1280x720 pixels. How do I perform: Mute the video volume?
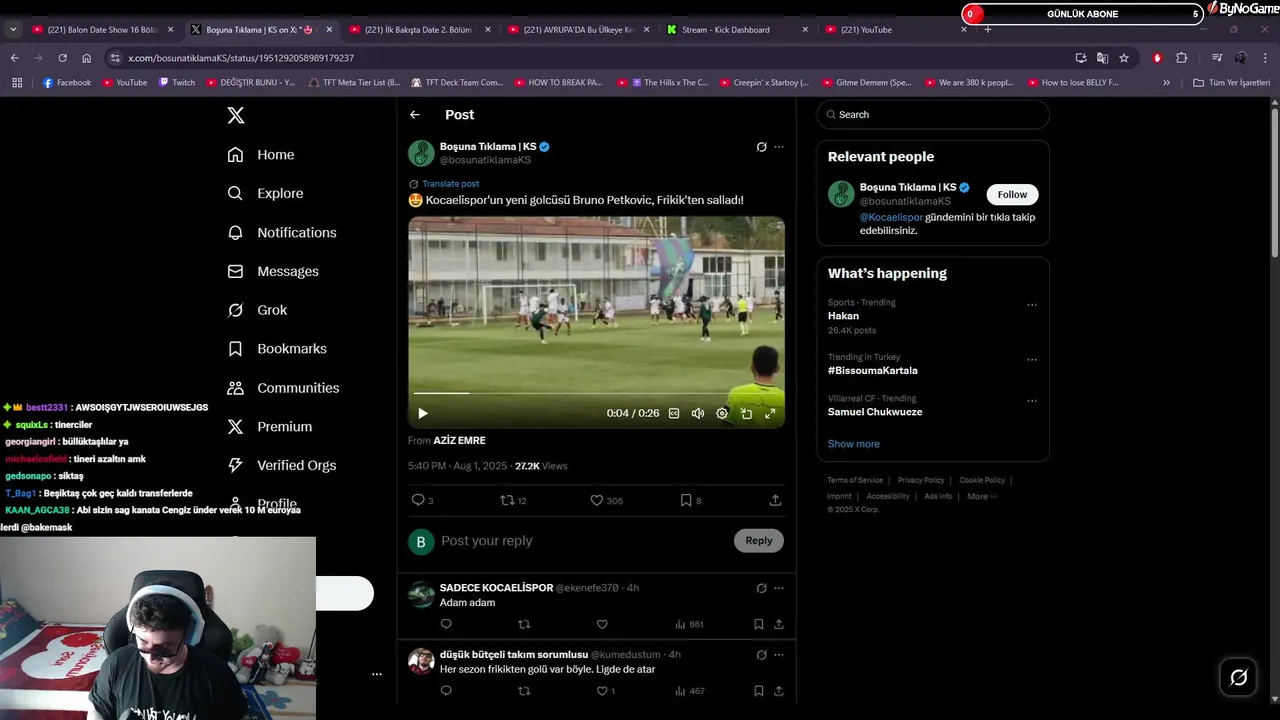click(698, 413)
